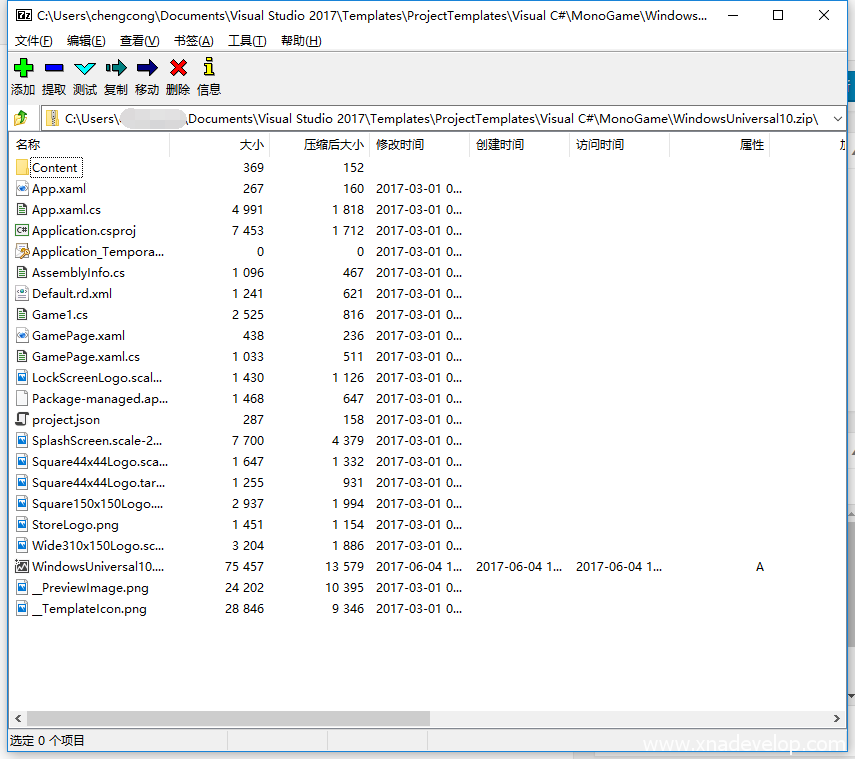Screen dimensions: 855x759
Task: Sort by 修改时间 column header
Action: tap(418, 145)
